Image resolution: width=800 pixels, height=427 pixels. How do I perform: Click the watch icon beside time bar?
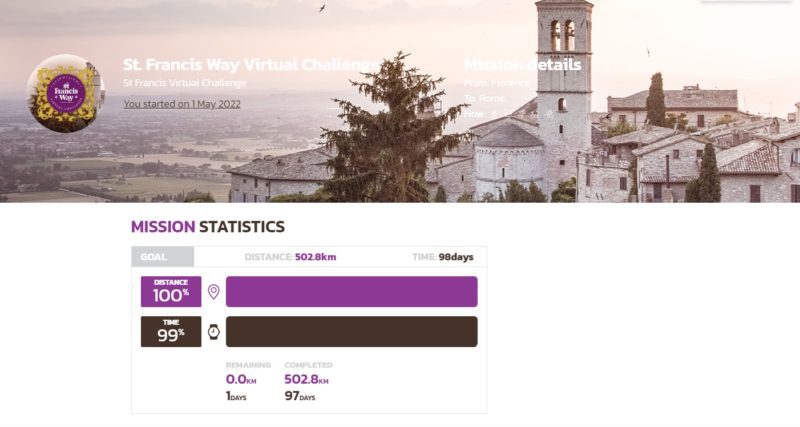(x=214, y=332)
